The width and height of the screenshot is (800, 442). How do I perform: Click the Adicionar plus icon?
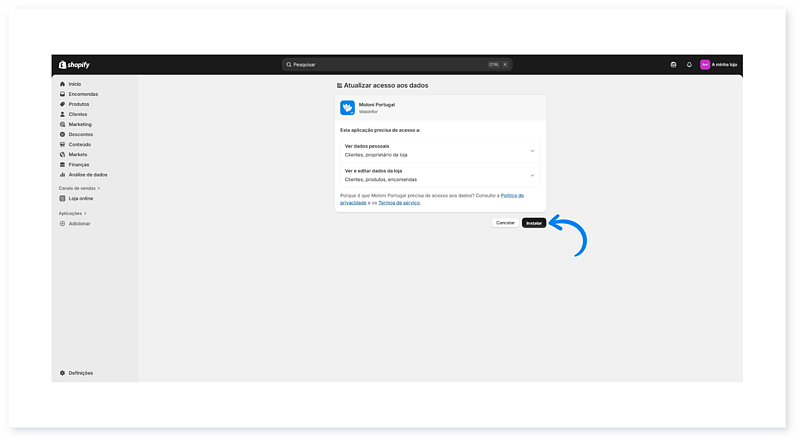[x=62, y=223]
